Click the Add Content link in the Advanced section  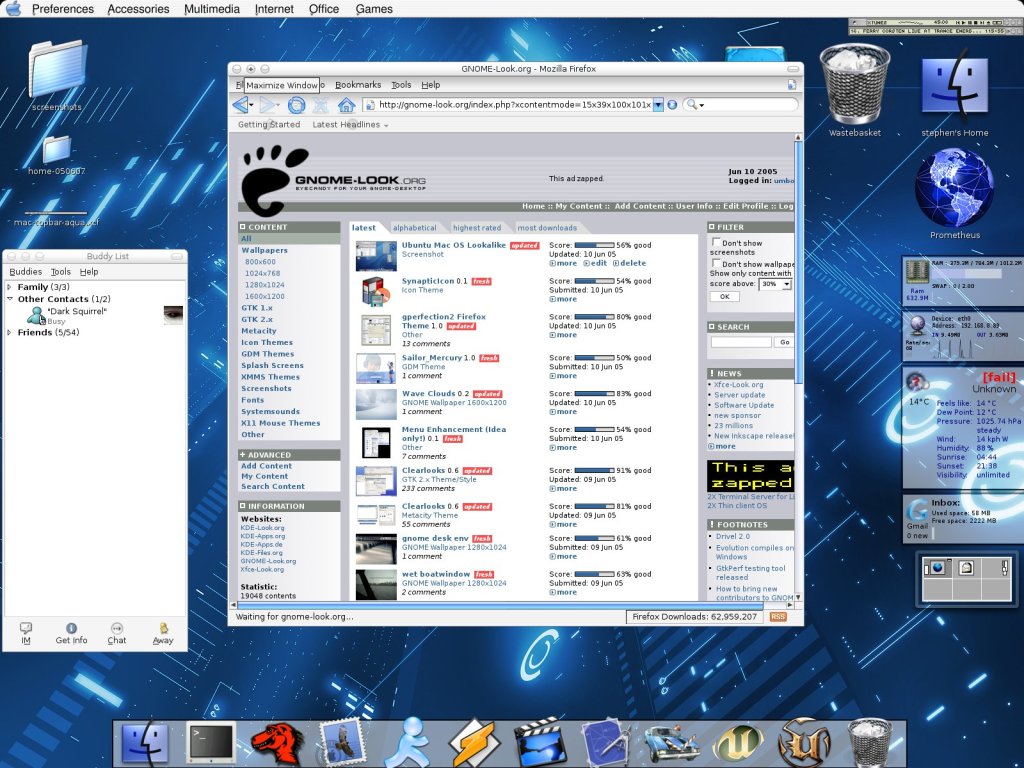[x=266, y=466]
